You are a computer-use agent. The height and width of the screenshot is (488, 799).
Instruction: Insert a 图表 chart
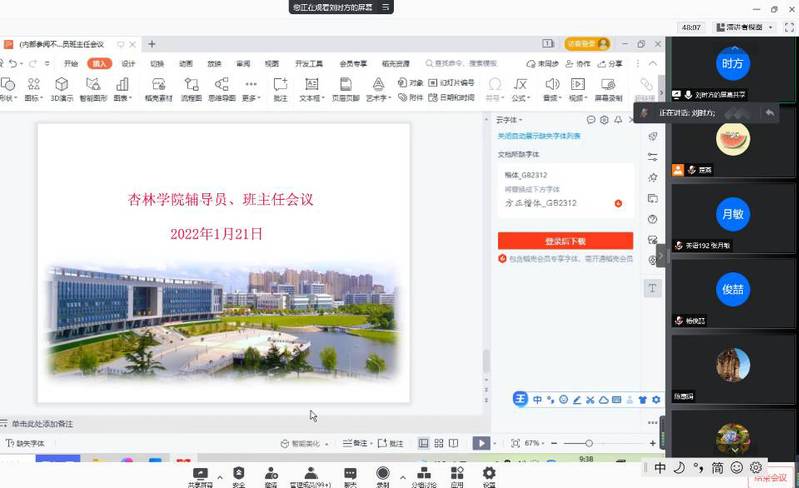(x=122, y=89)
